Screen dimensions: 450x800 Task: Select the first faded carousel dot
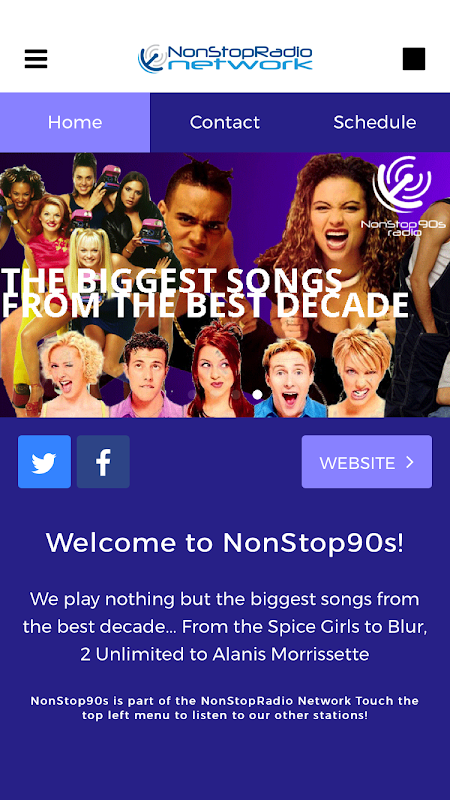[192, 394]
